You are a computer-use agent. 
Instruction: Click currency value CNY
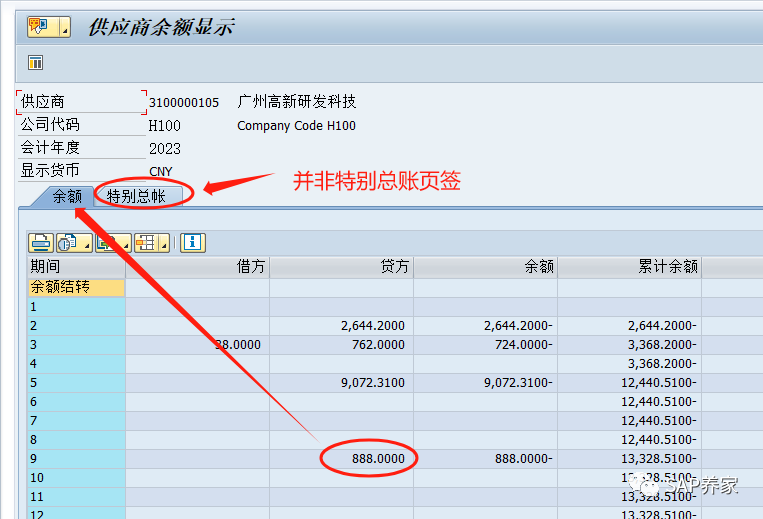pos(161,172)
